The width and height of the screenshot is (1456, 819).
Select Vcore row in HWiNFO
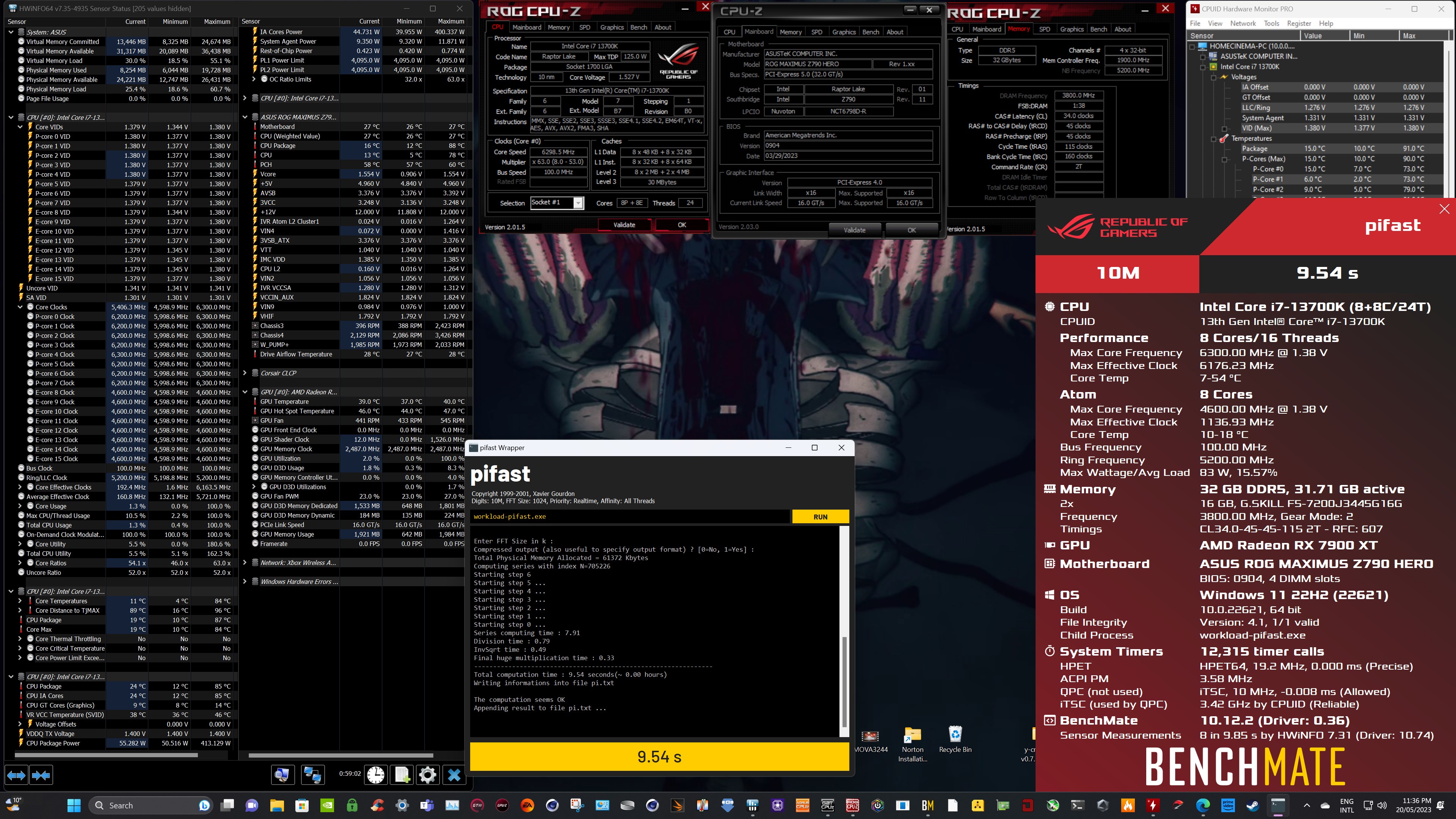356,174
